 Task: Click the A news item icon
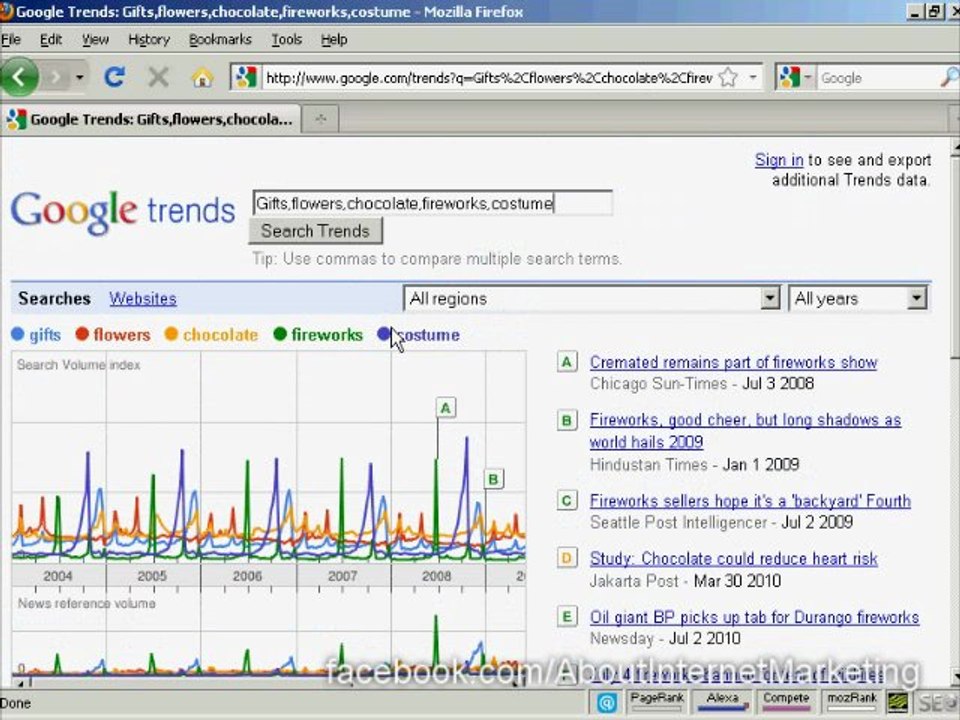tap(567, 362)
